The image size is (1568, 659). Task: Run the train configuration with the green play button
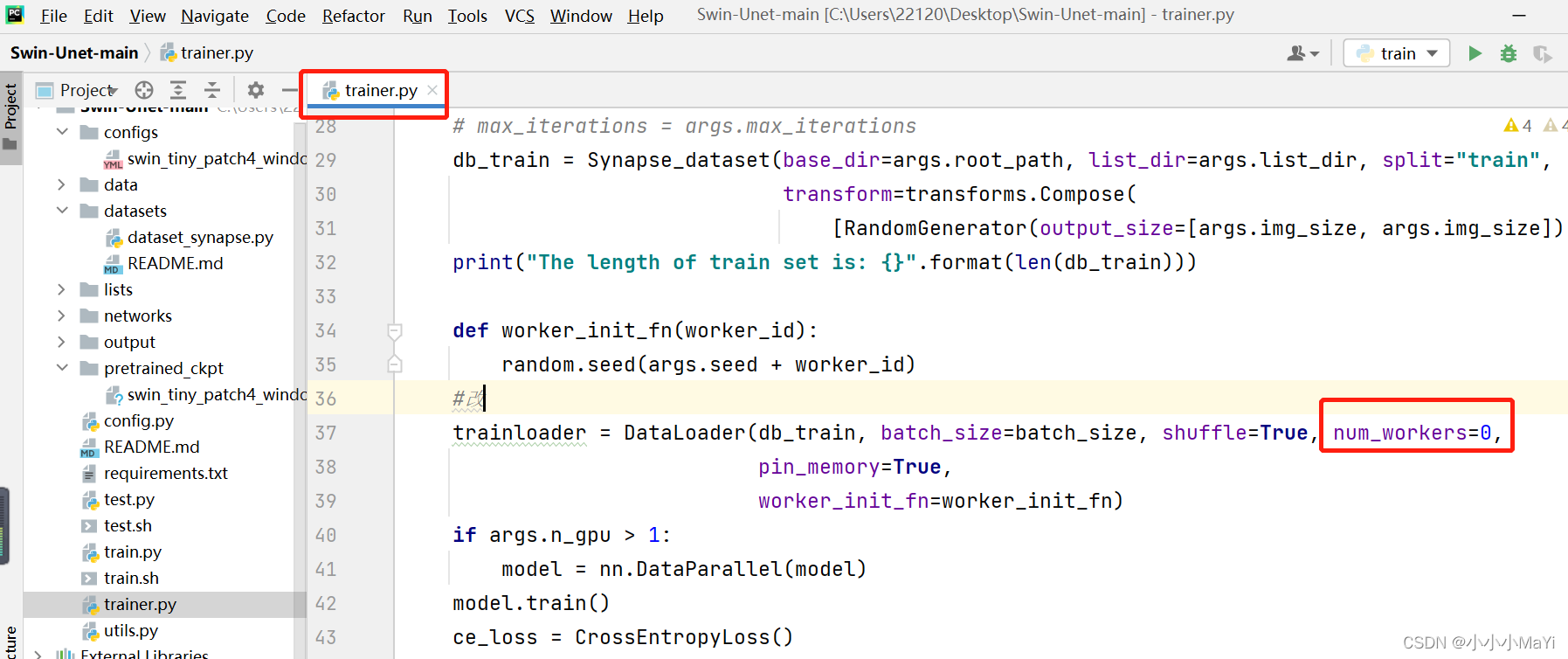[x=1475, y=53]
